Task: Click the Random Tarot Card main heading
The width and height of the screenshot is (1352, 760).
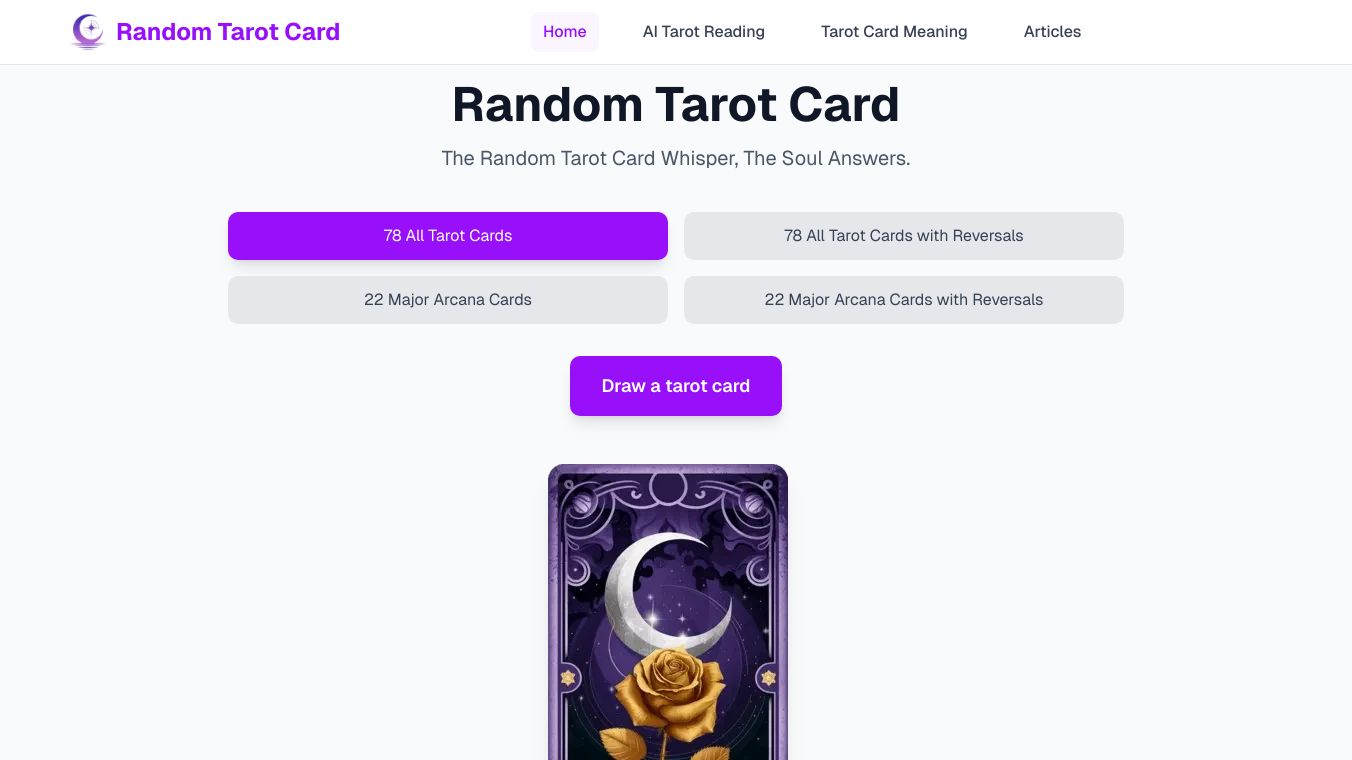Action: (676, 104)
